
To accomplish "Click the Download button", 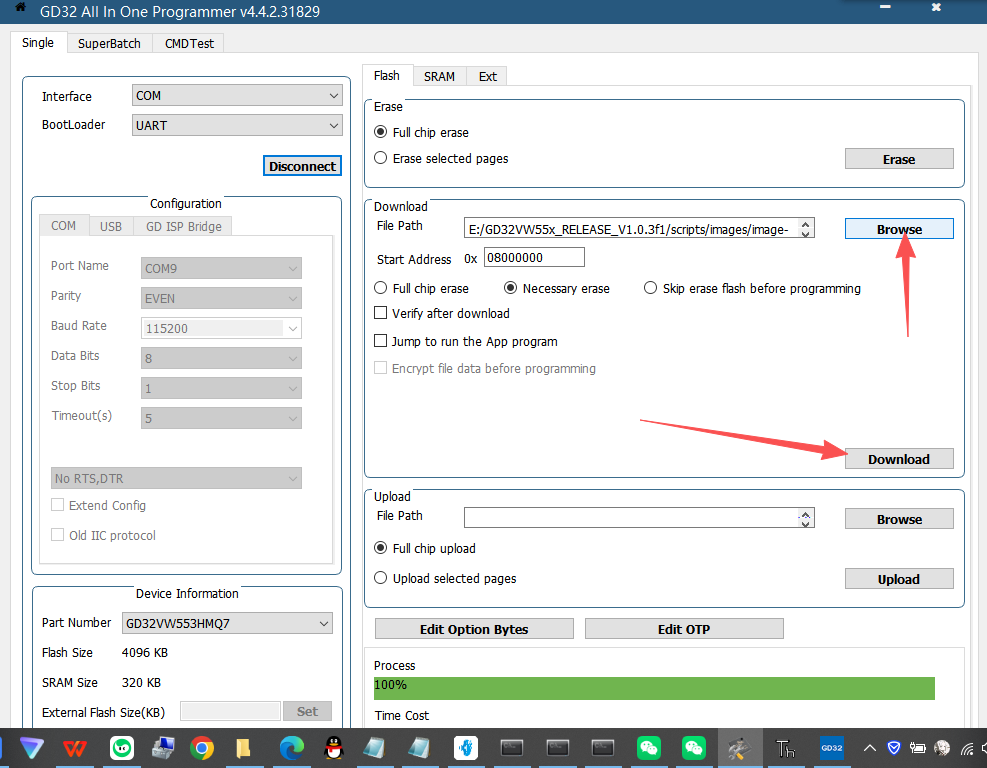I will point(899,459).
